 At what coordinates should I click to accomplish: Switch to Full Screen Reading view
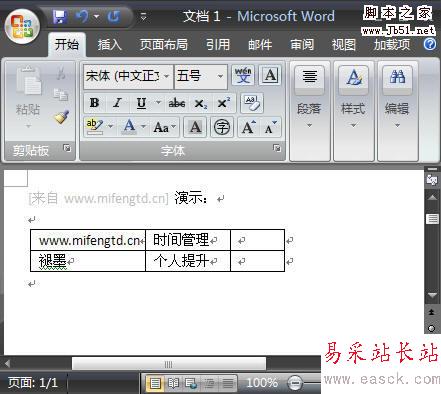point(173,383)
